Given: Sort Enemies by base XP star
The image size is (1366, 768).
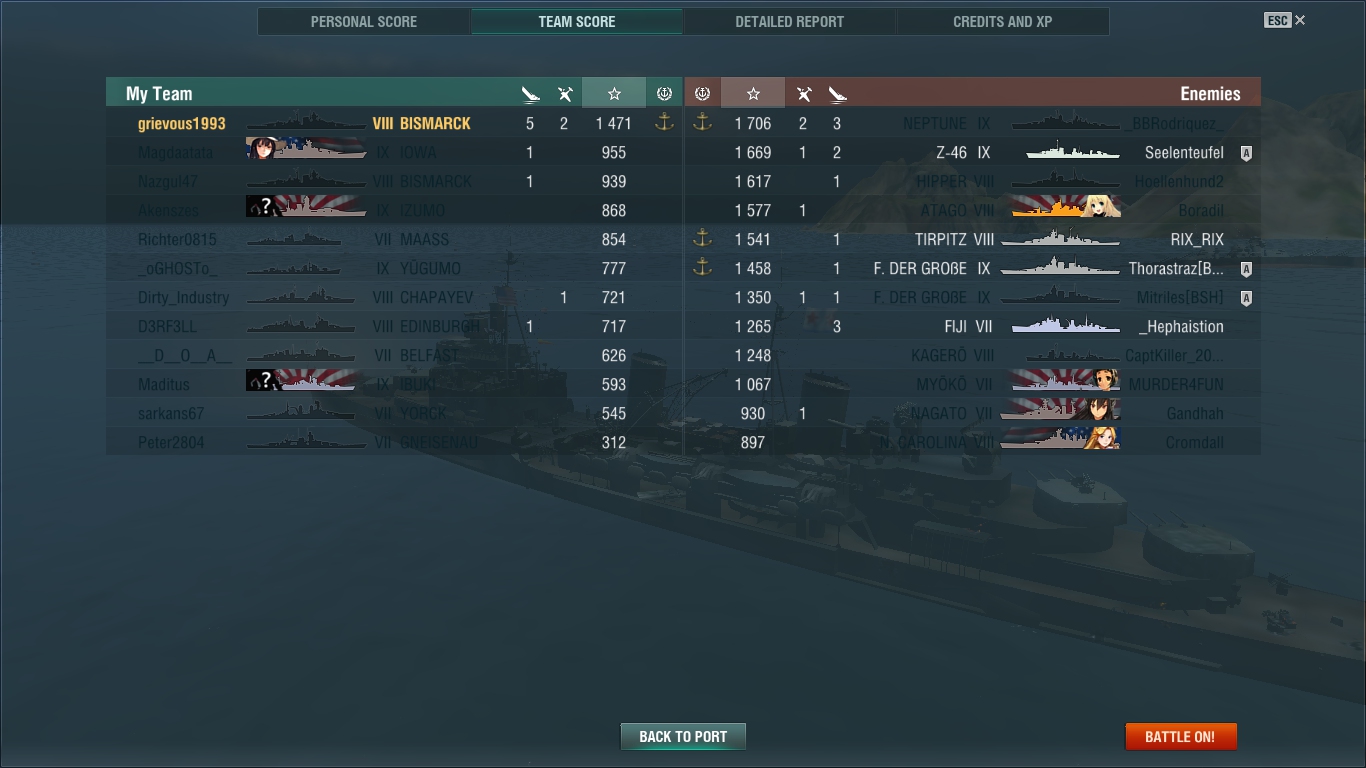Looking at the screenshot, I should tap(753, 93).
